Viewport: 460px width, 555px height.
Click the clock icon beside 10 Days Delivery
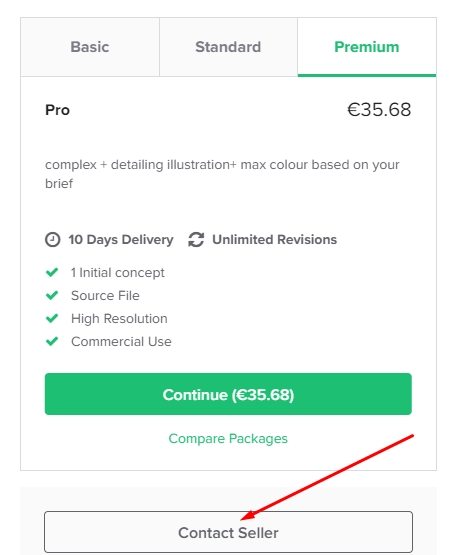pyautogui.click(x=52, y=240)
